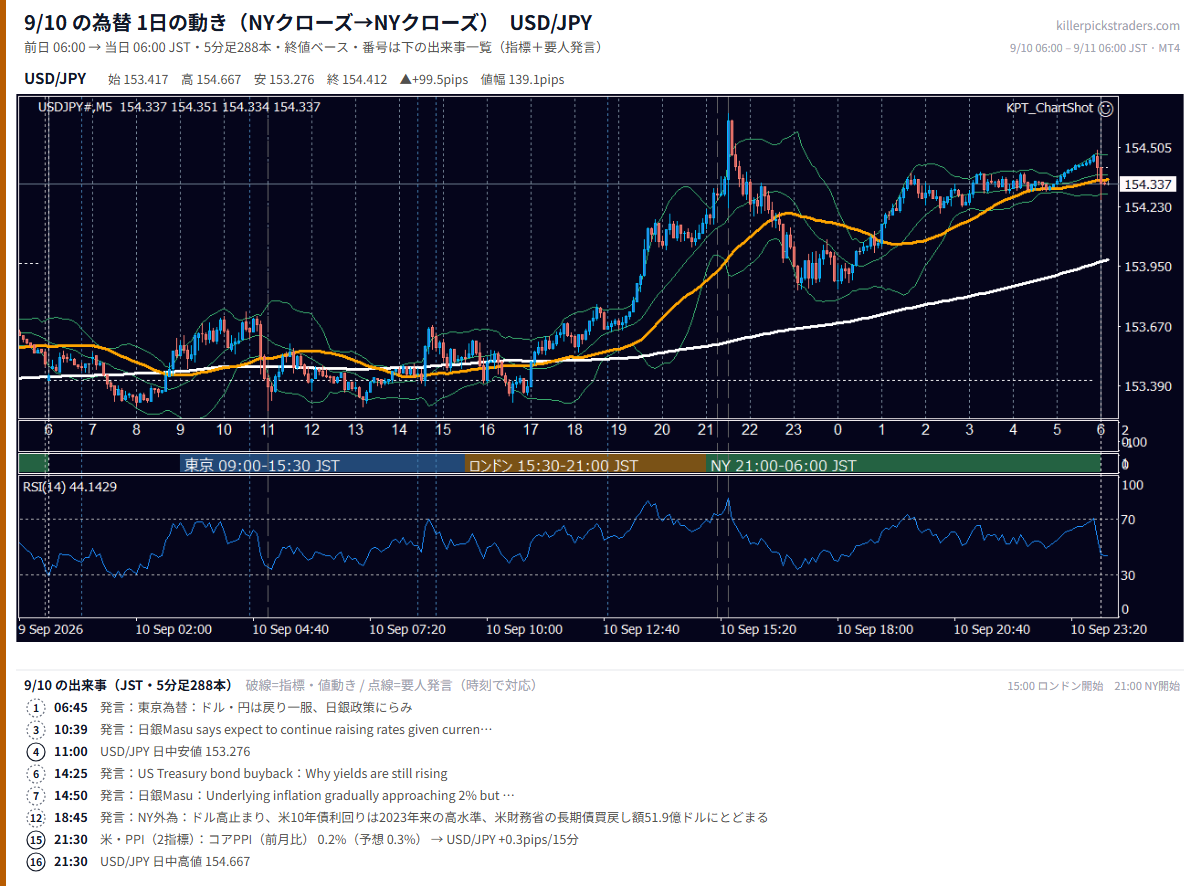Click the USDJPY#,M5 chart symbol label
The width and height of the screenshot is (1200, 886).
75,107
